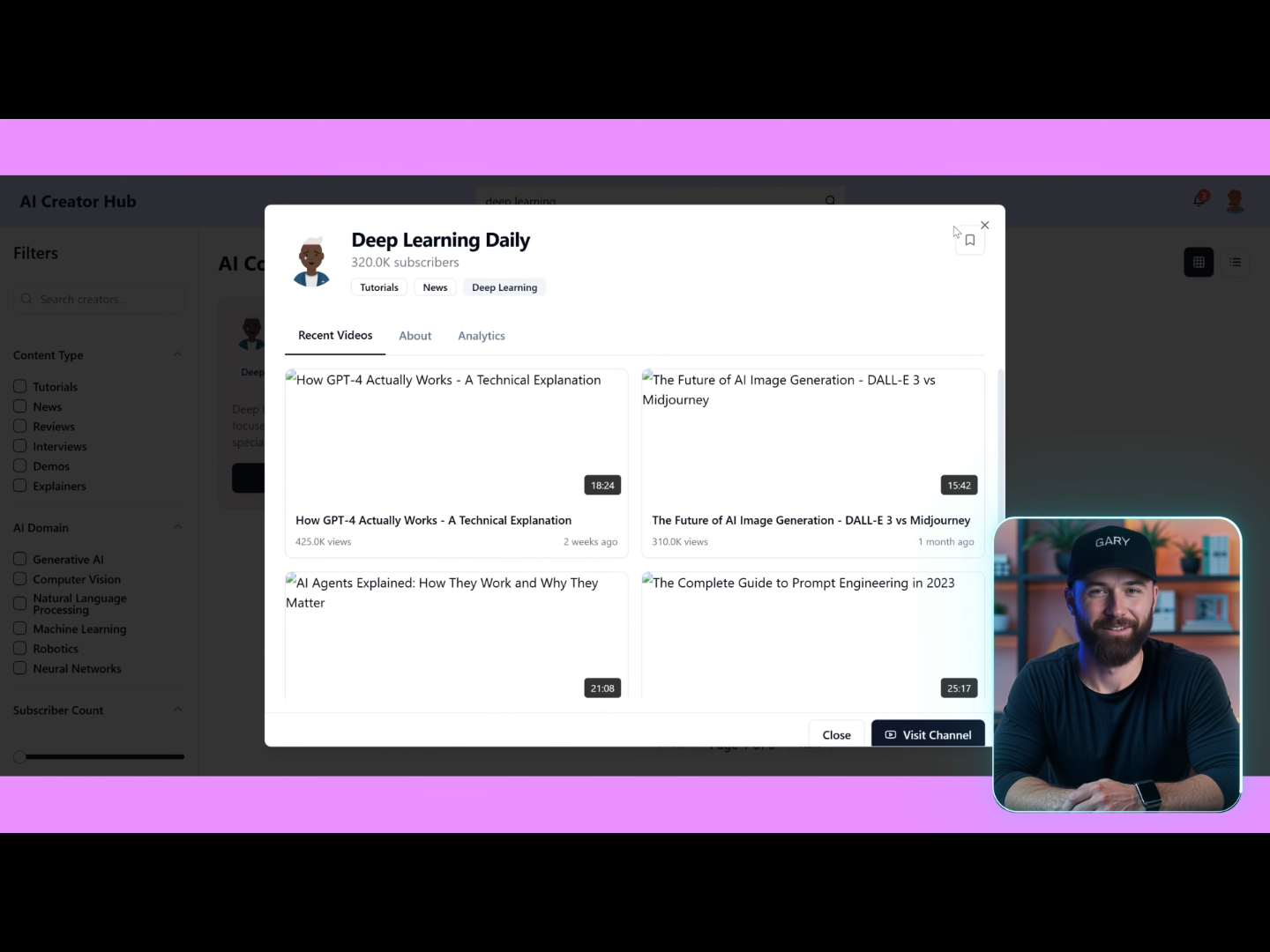Check the Demos filter checkbox
1270x952 pixels.
[x=19, y=465]
